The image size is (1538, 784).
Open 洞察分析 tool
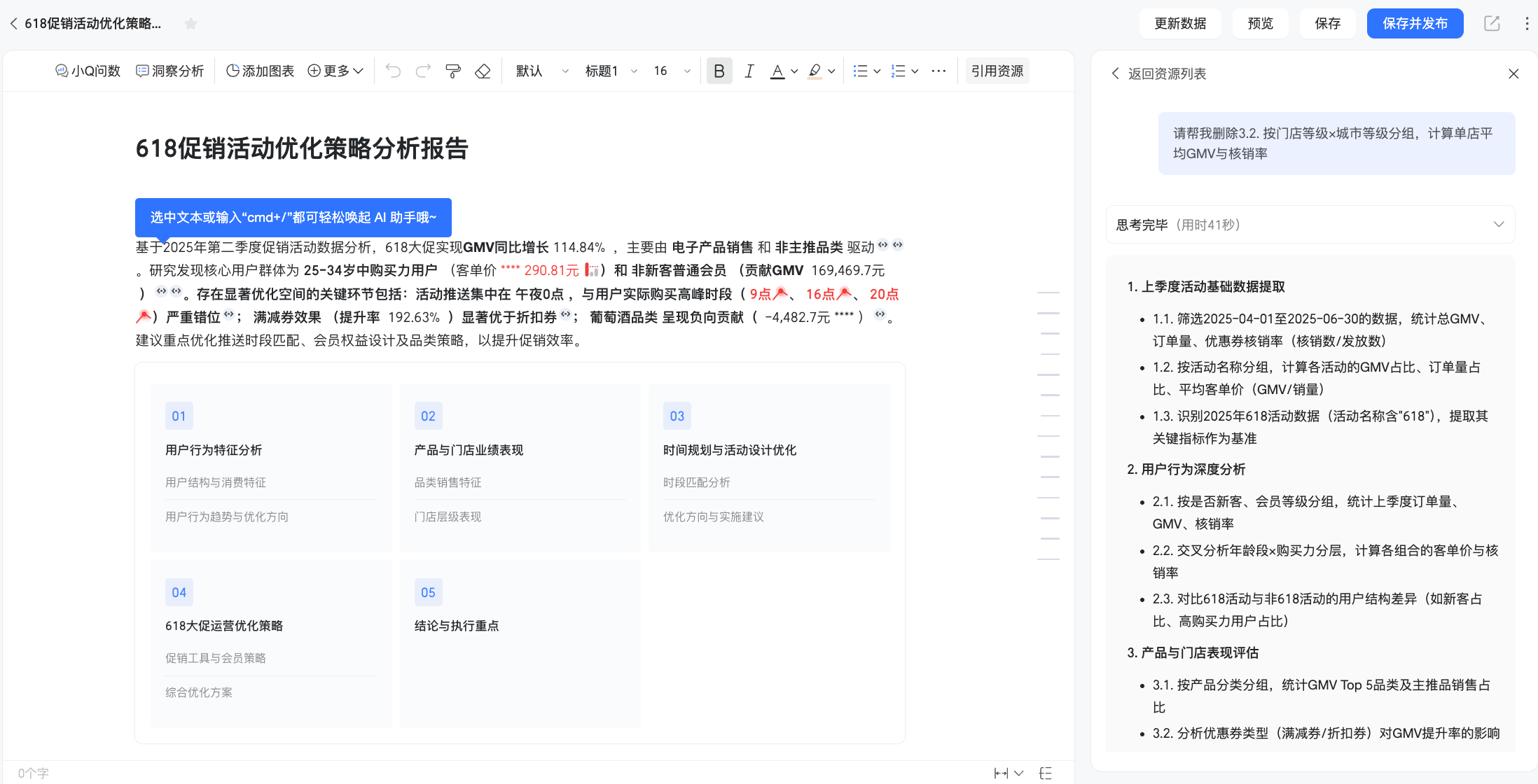pos(169,71)
